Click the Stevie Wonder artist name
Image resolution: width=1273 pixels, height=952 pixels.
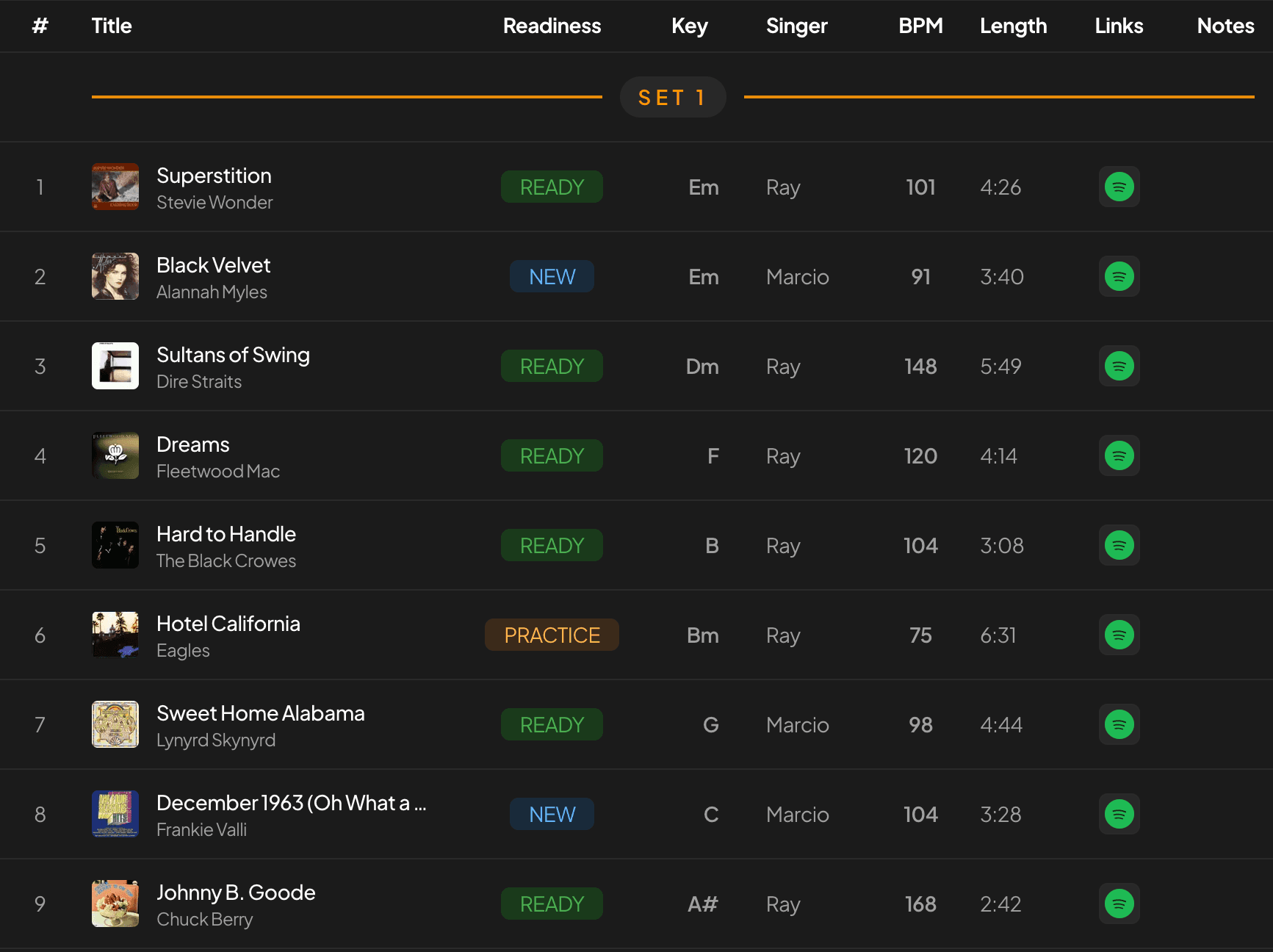pyautogui.click(x=214, y=202)
